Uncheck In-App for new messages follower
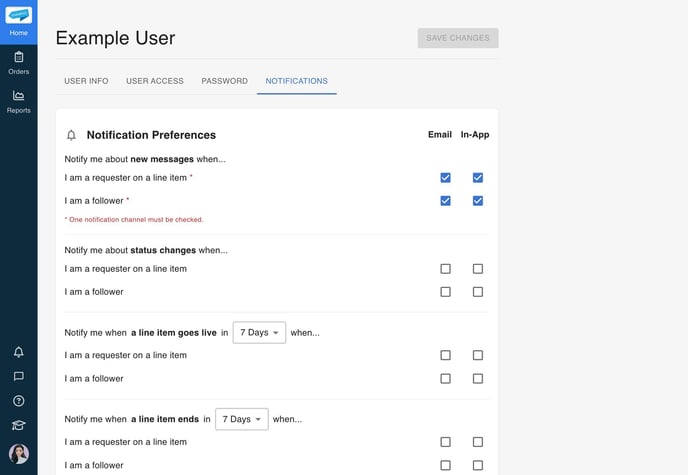 click(478, 201)
